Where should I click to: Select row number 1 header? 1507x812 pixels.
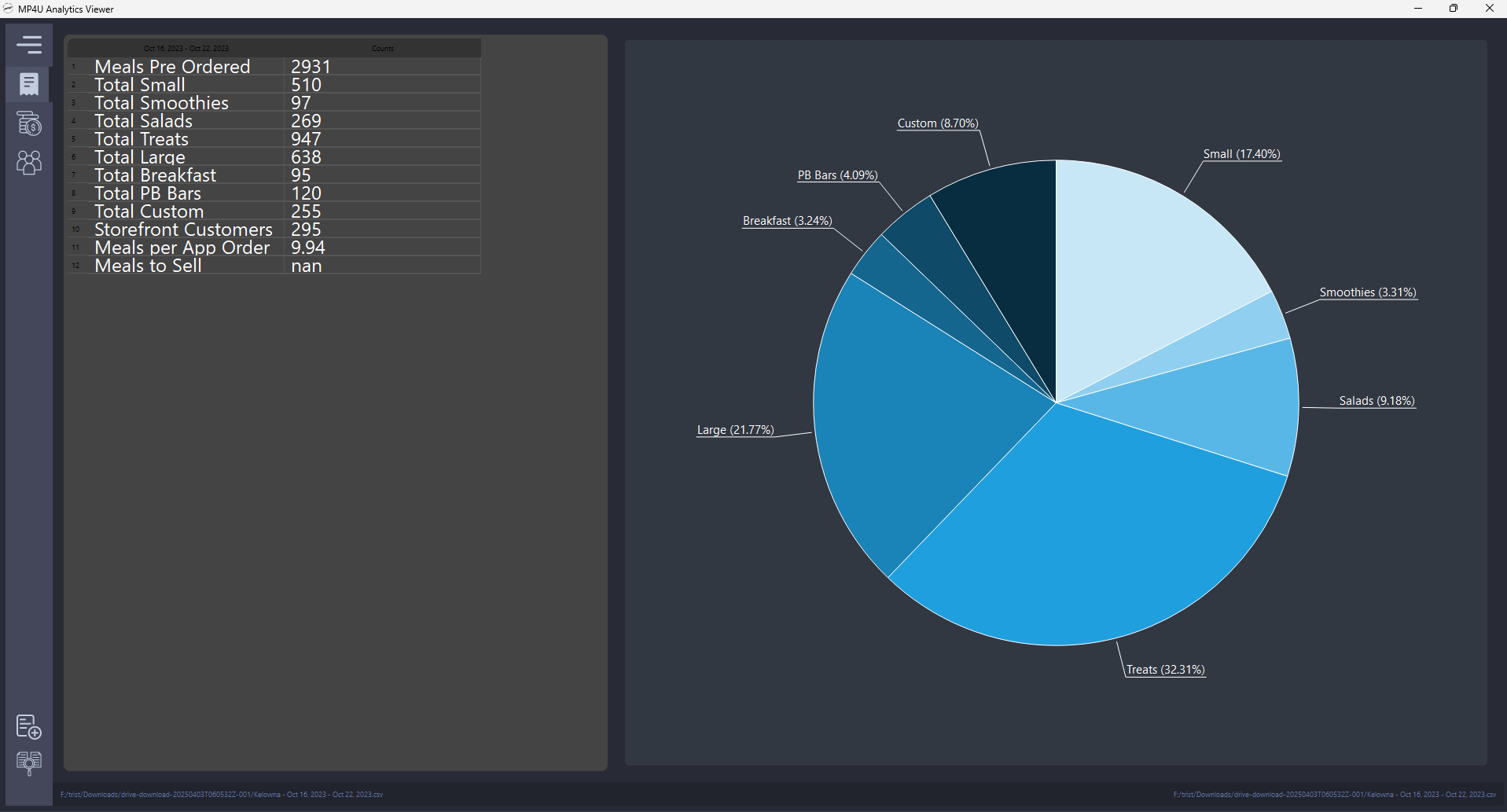click(76, 67)
